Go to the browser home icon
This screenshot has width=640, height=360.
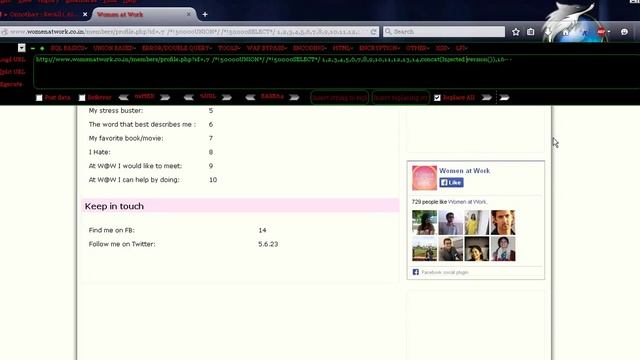pos(566,32)
